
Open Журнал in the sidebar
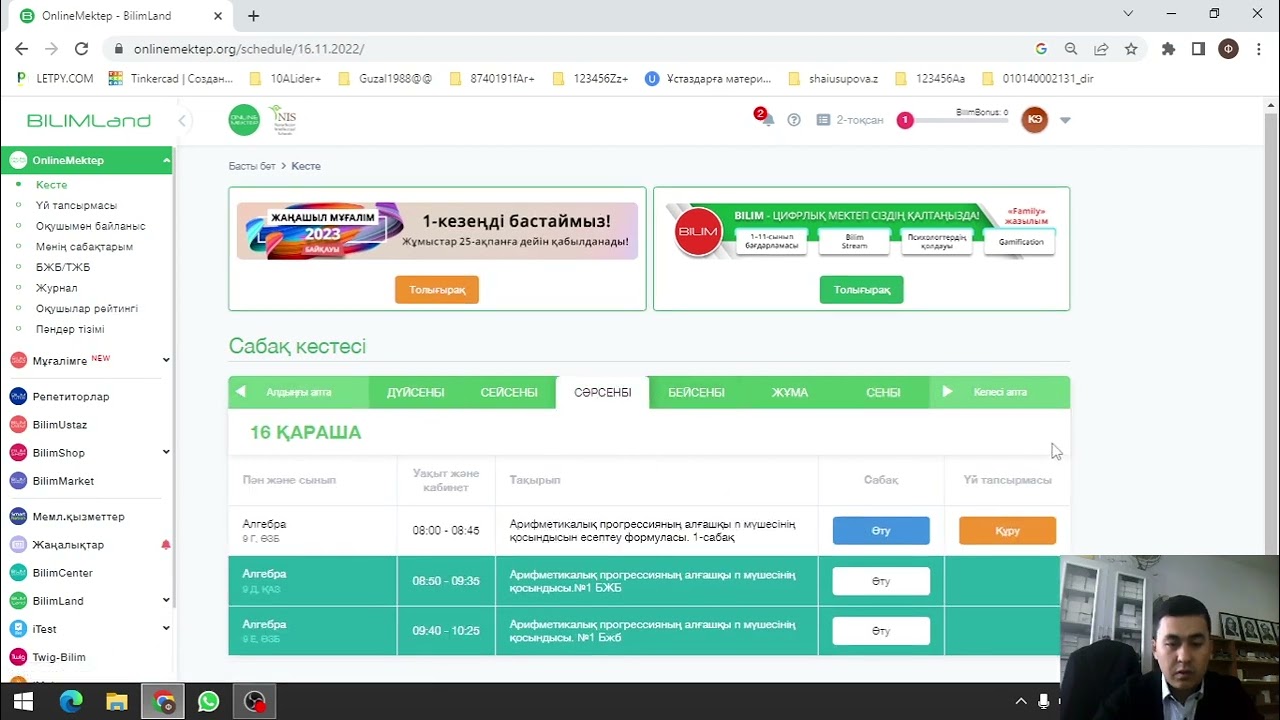point(56,288)
